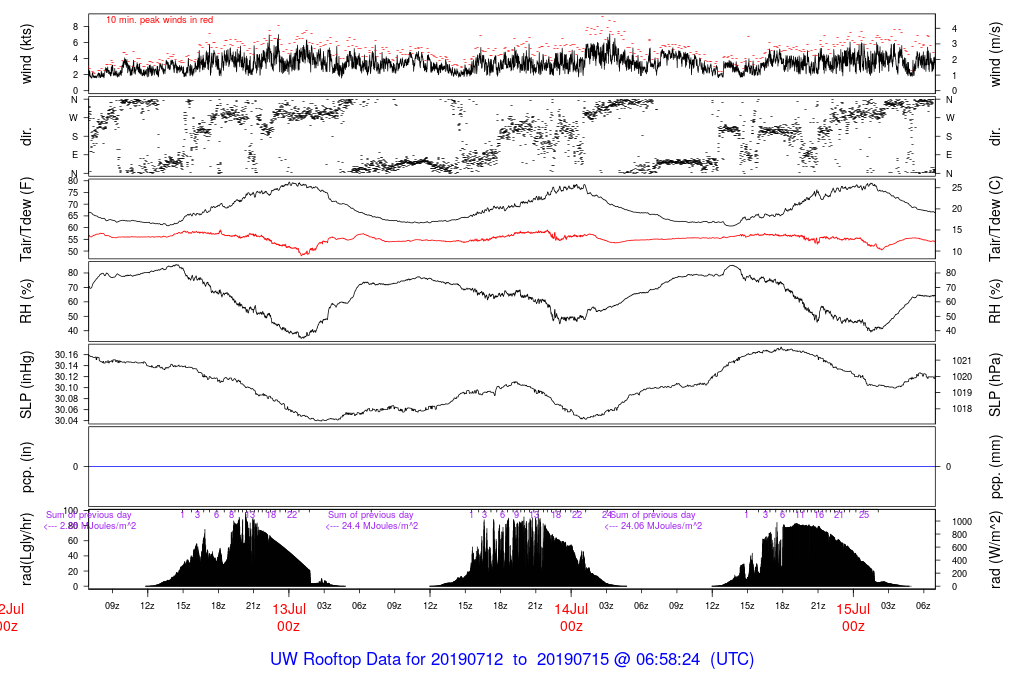Click the red "14Jul" date label

click(571, 609)
